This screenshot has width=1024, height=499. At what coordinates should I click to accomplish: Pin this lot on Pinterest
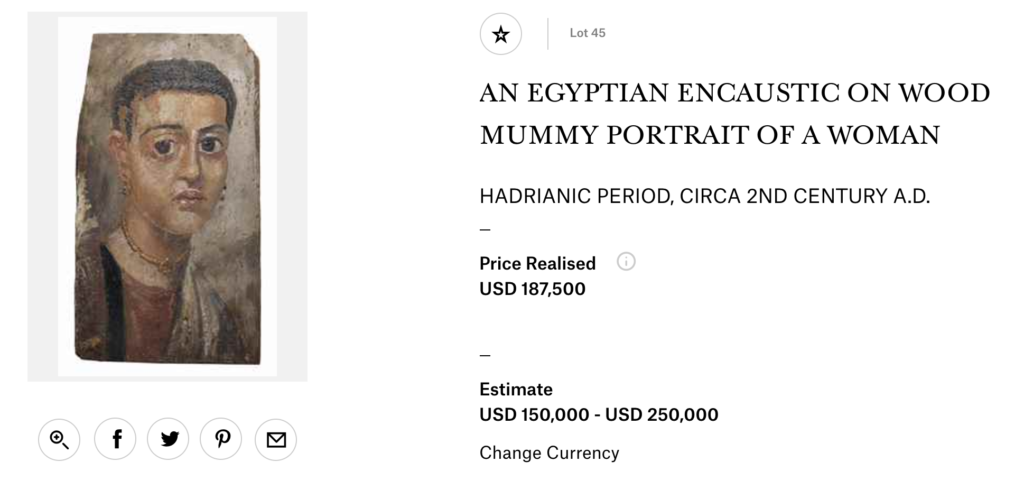[x=221, y=439]
